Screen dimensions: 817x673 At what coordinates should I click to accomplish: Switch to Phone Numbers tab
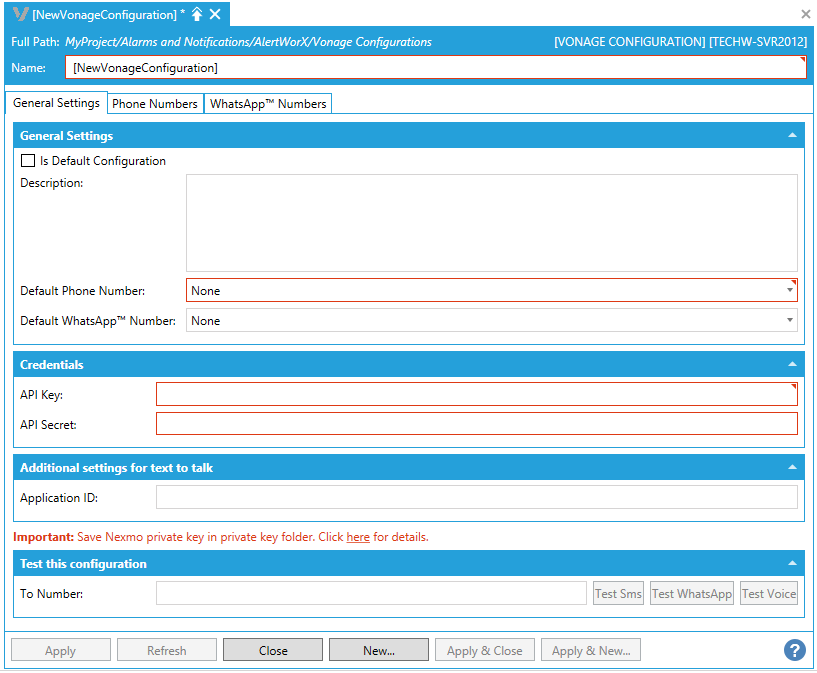tap(155, 104)
